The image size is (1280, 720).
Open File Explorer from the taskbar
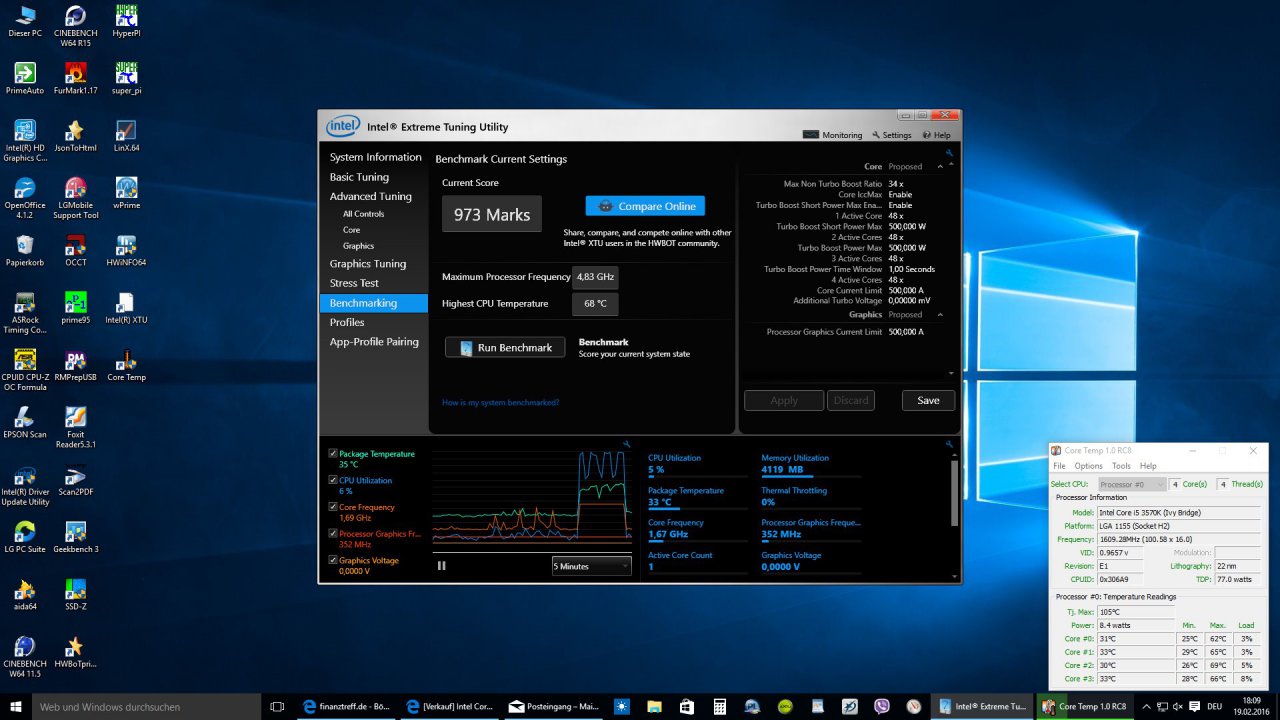coord(654,706)
